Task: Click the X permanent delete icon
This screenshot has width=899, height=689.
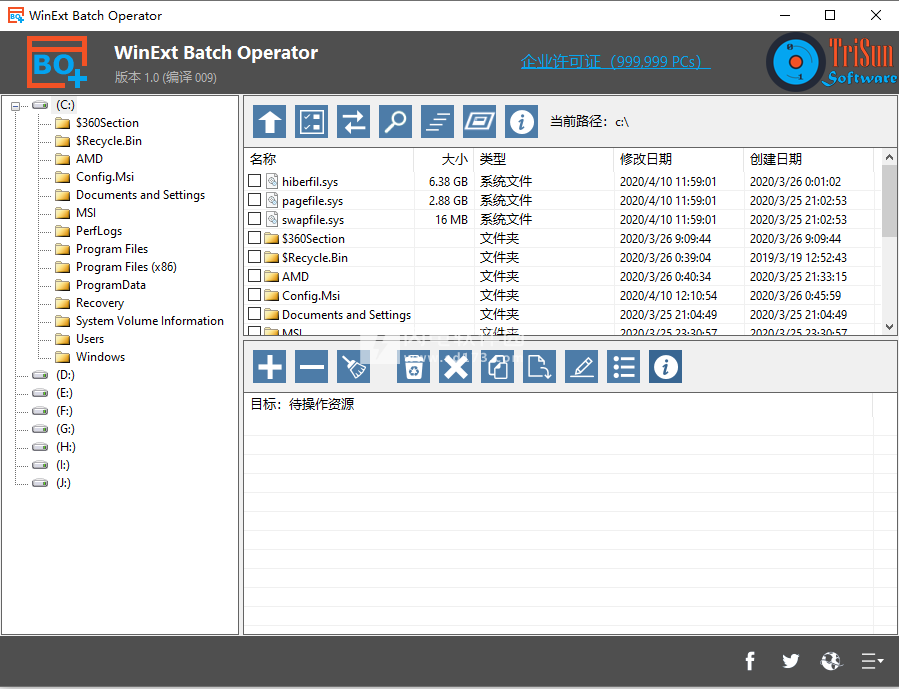Action: [x=455, y=366]
